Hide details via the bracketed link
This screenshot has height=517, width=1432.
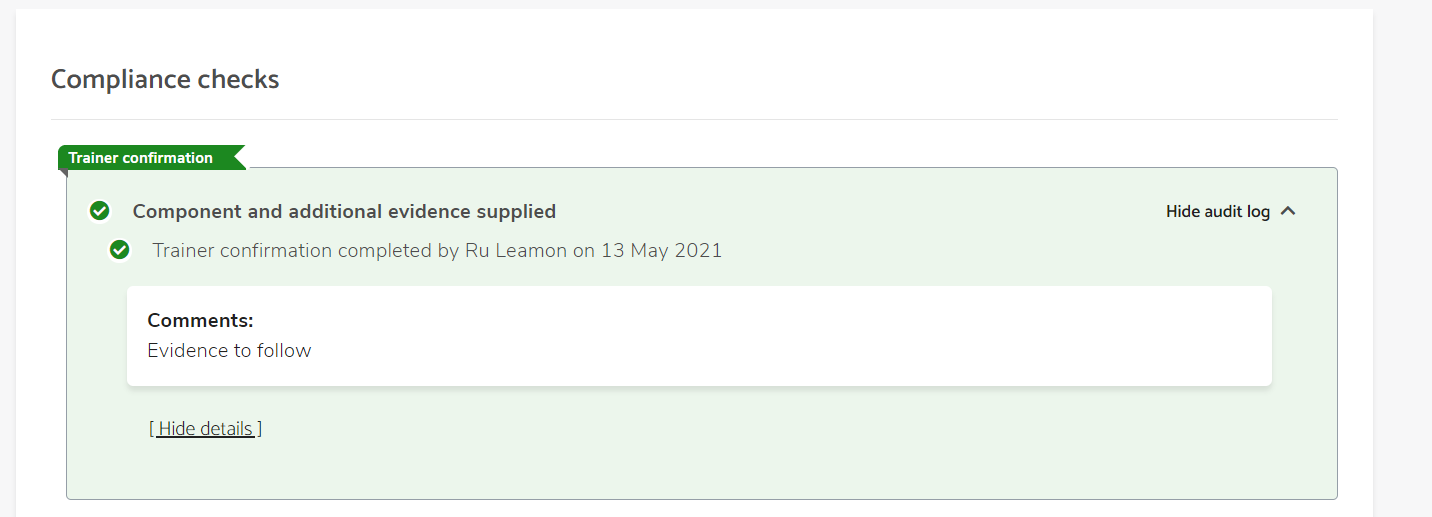[x=205, y=429]
